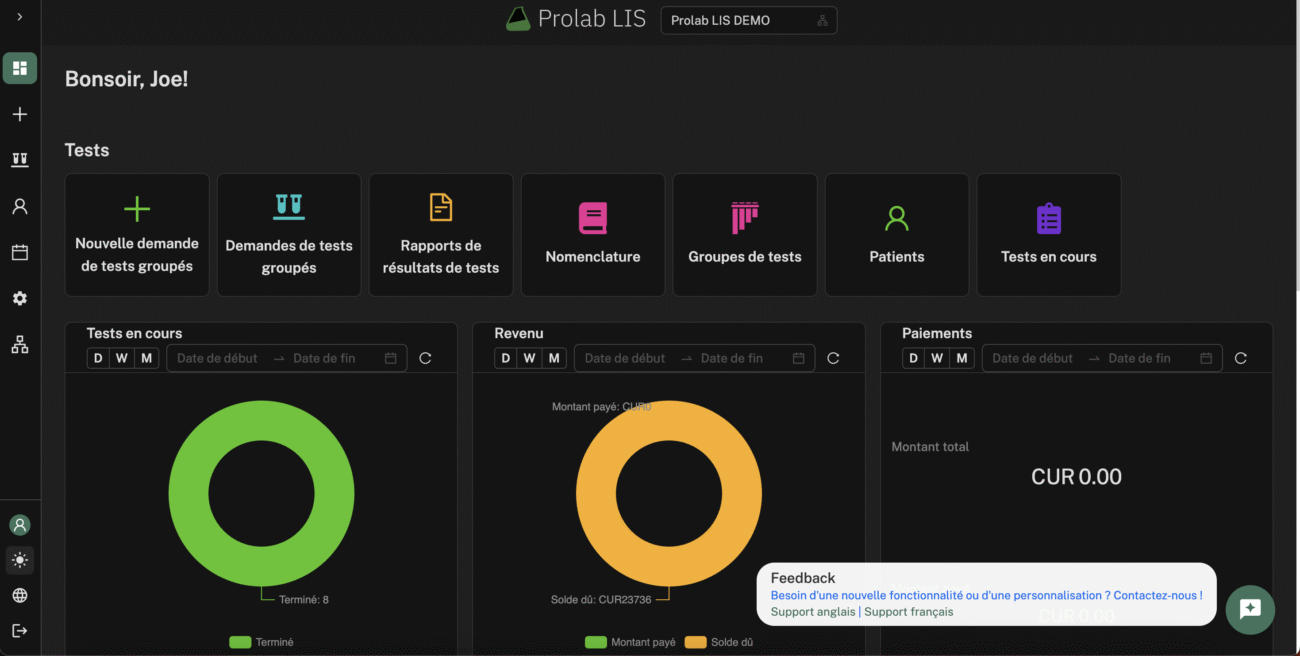Click the plus icon in sidebar
This screenshot has height=656, width=1300.
click(x=20, y=114)
